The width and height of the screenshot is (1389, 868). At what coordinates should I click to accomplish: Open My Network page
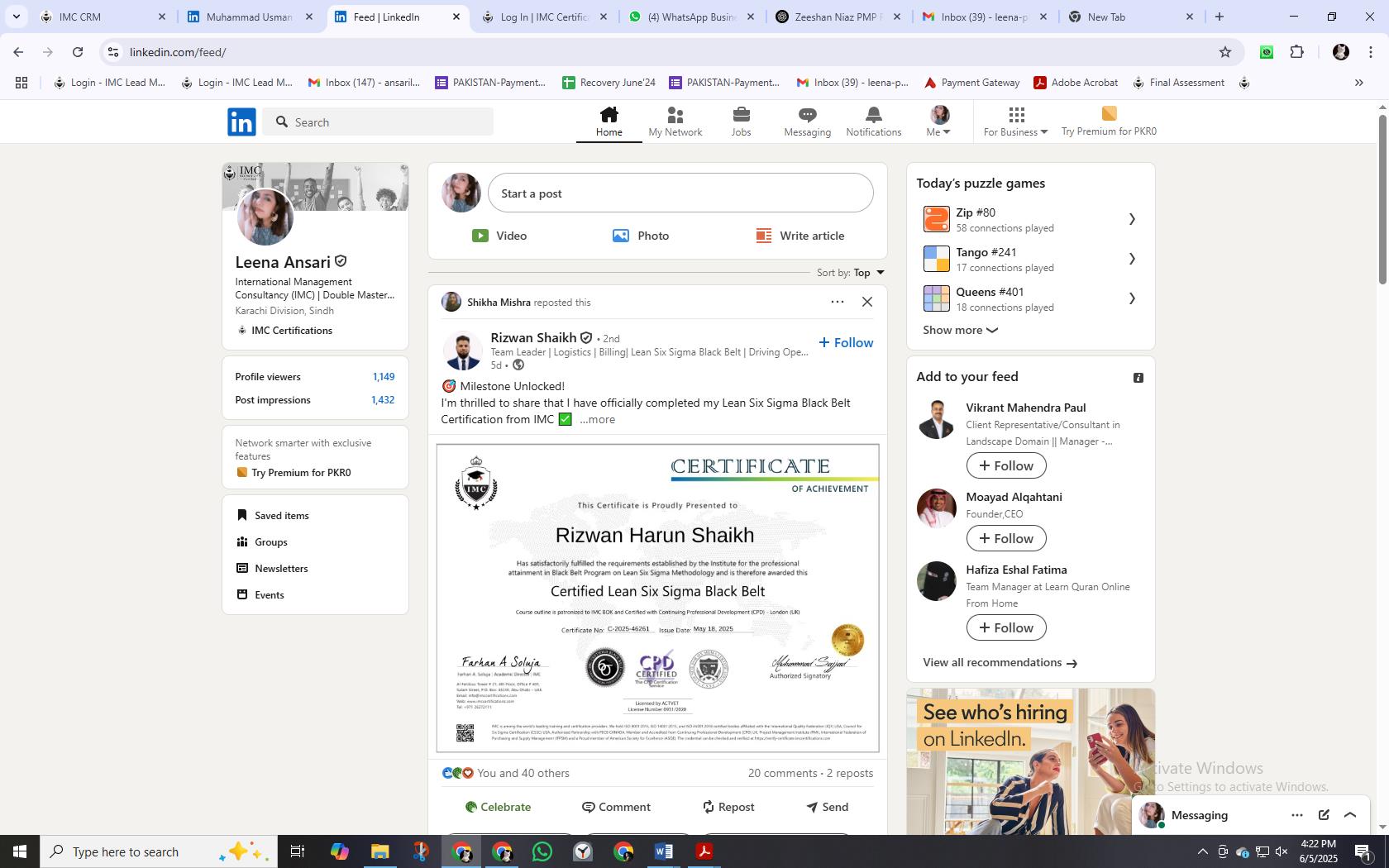click(x=675, y=122)
